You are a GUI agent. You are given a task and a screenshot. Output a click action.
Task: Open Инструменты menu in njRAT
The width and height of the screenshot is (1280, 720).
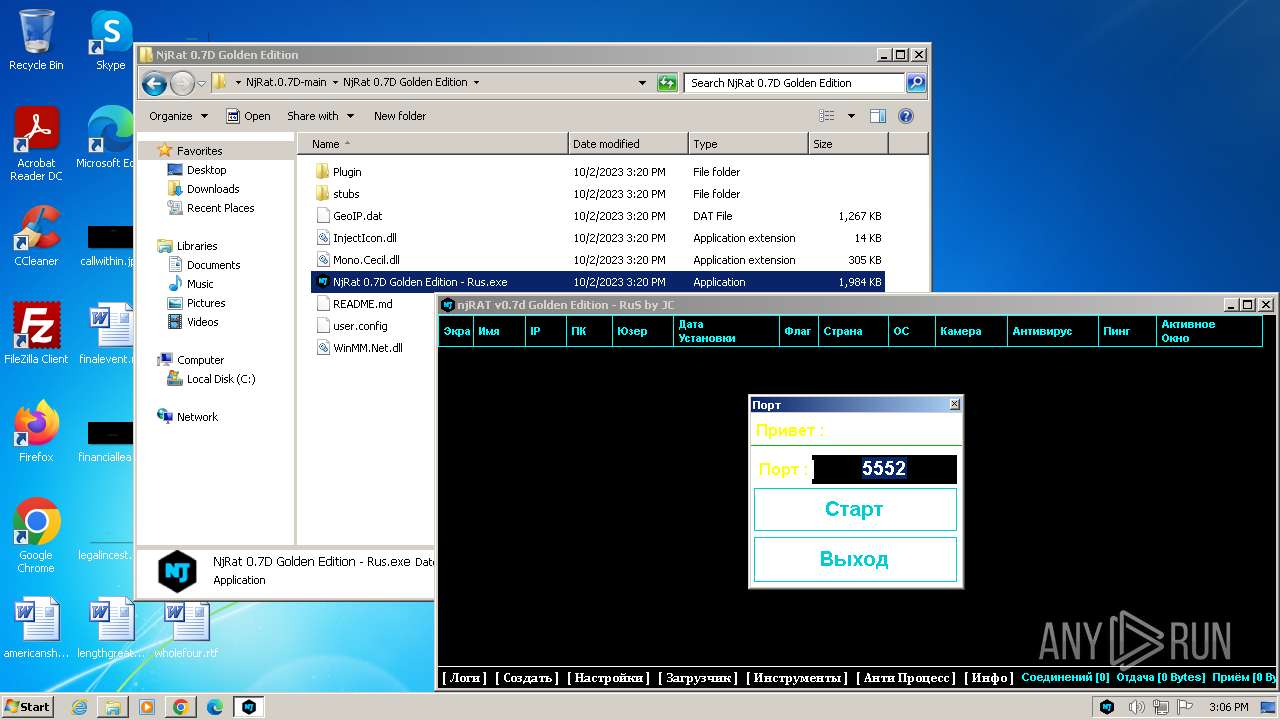[797, 678]
